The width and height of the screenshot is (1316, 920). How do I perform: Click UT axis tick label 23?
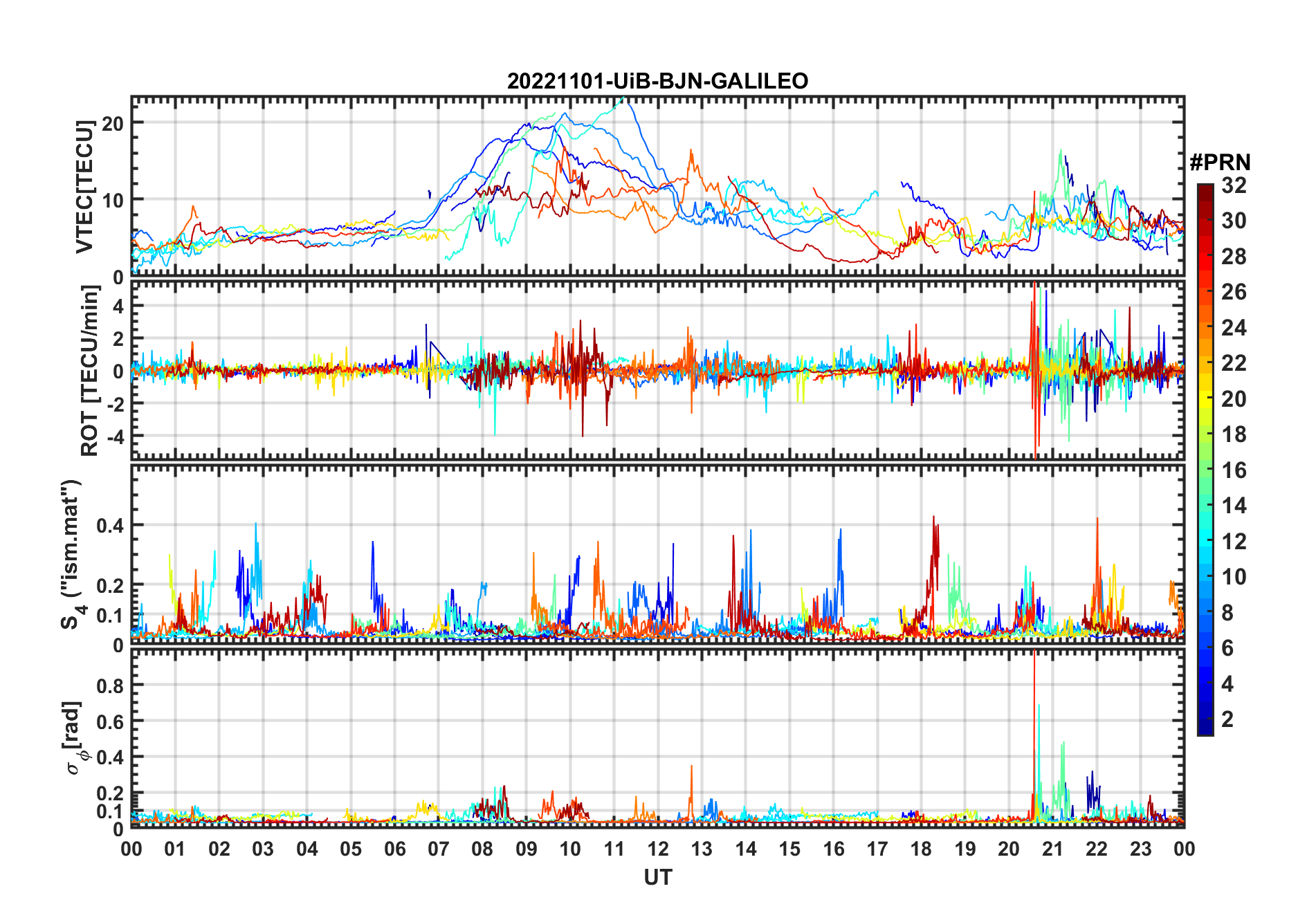pyautogui.click(x=1140, y=849)
